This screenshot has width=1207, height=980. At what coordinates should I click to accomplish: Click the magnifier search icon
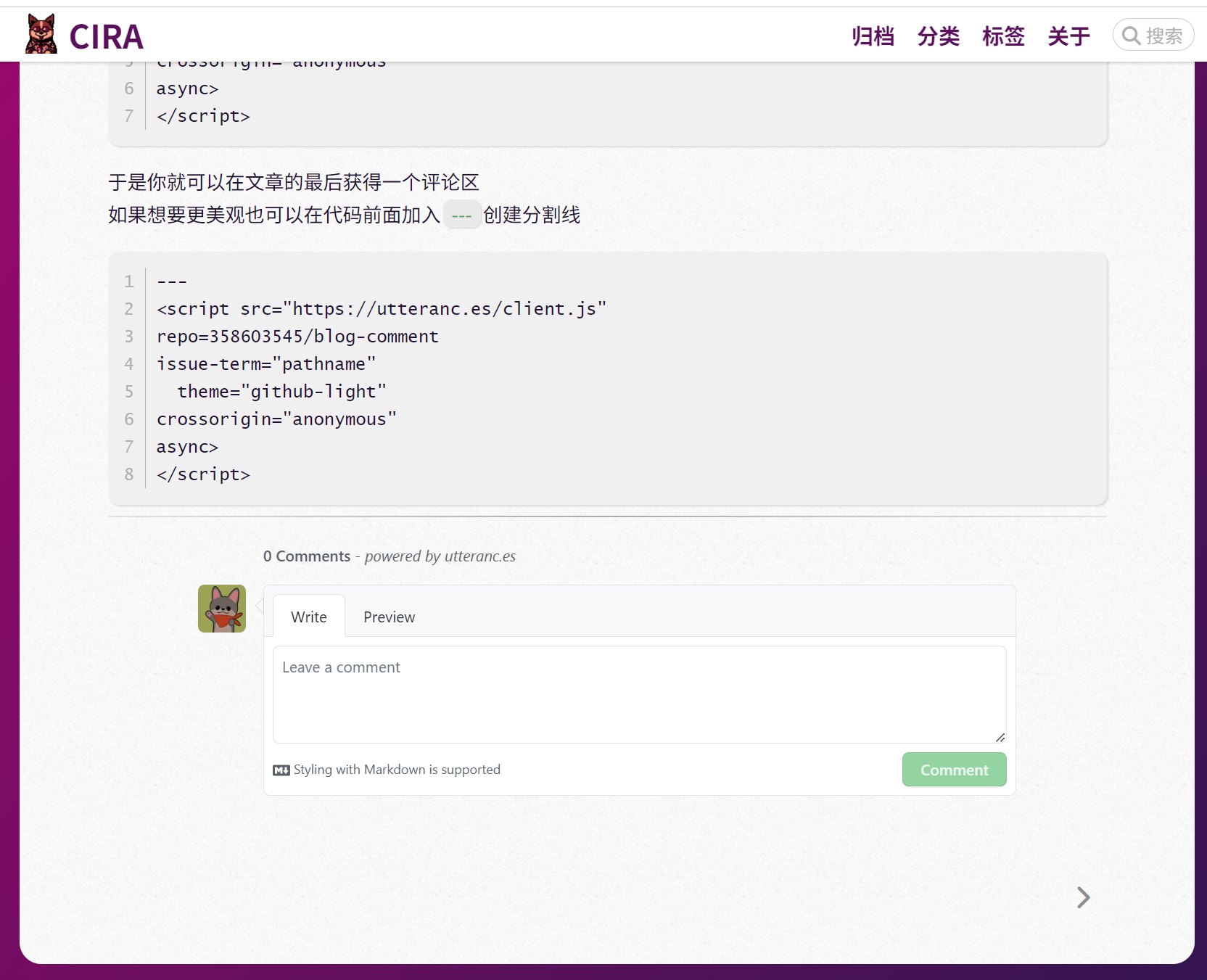coord(1131,36)
